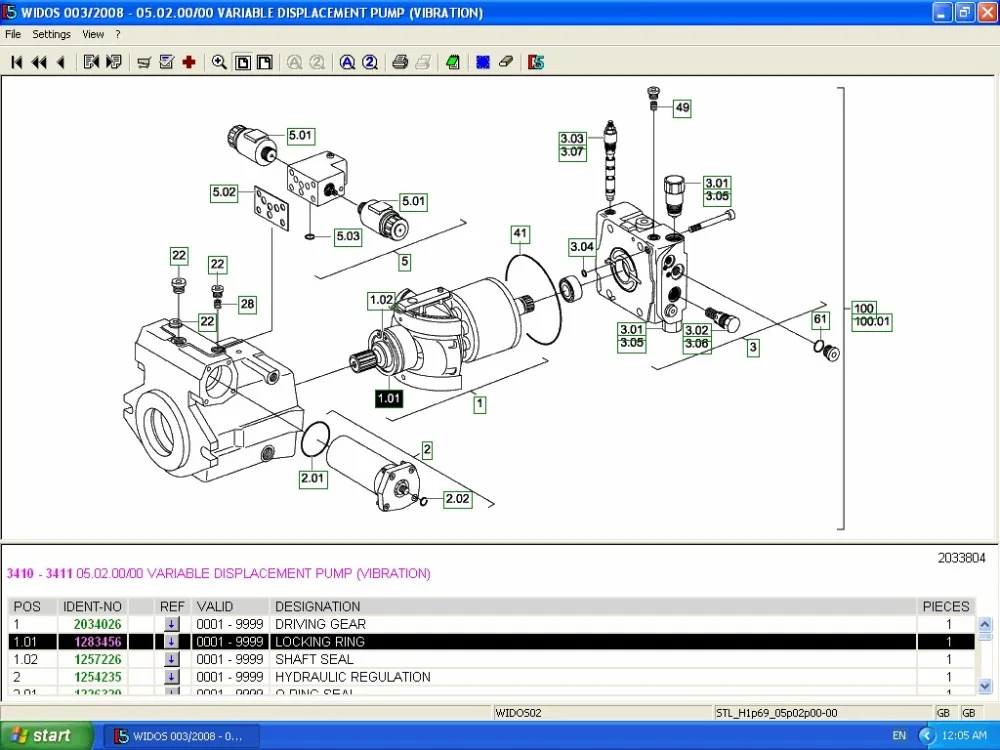The width and height of the screenshot is (1000, 750).
Task: Open the shopping cart icon
Action: tap(144, 62)
